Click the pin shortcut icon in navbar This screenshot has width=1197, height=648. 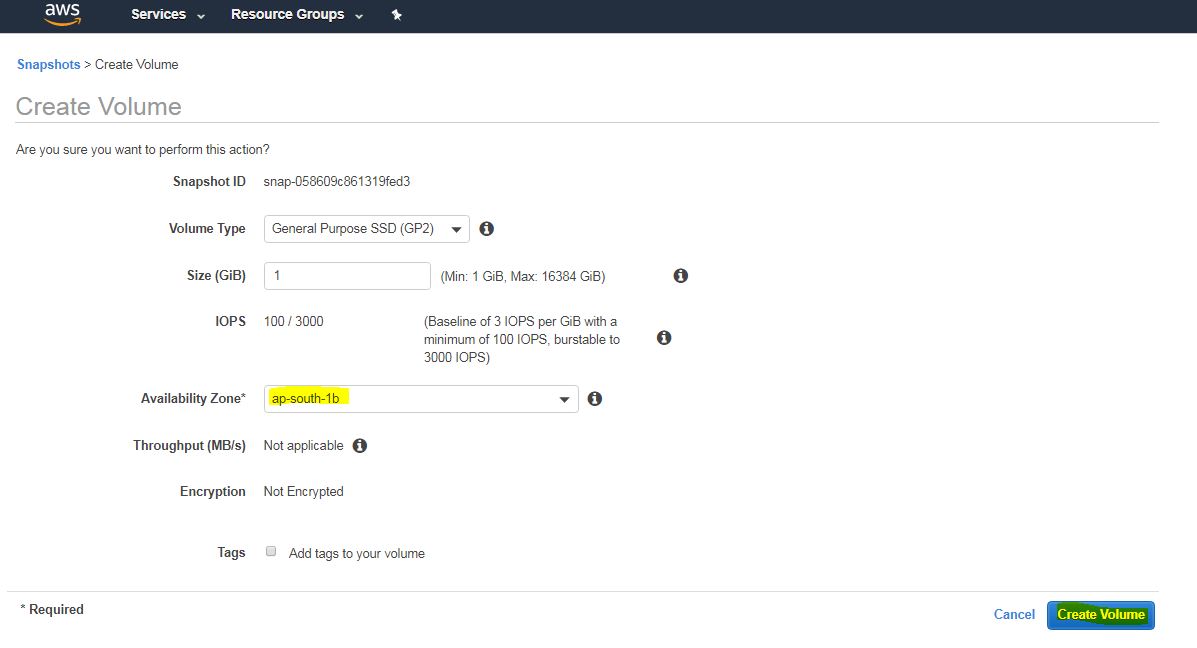[x=396, y=15]
